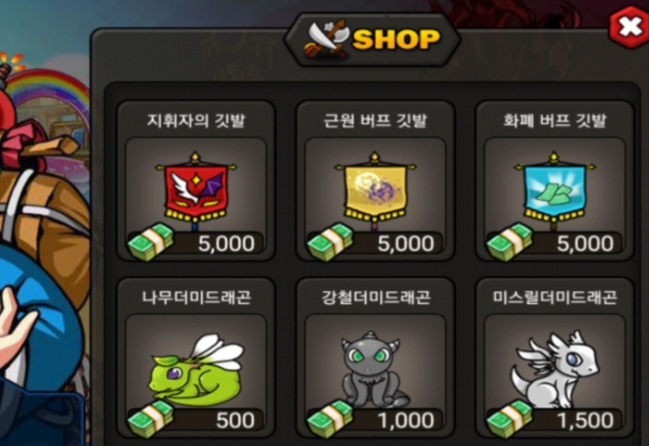The image size is (649, 446).
Task: Tap cash stack icon under steel dragon
Action: click(x=330, y=419)
